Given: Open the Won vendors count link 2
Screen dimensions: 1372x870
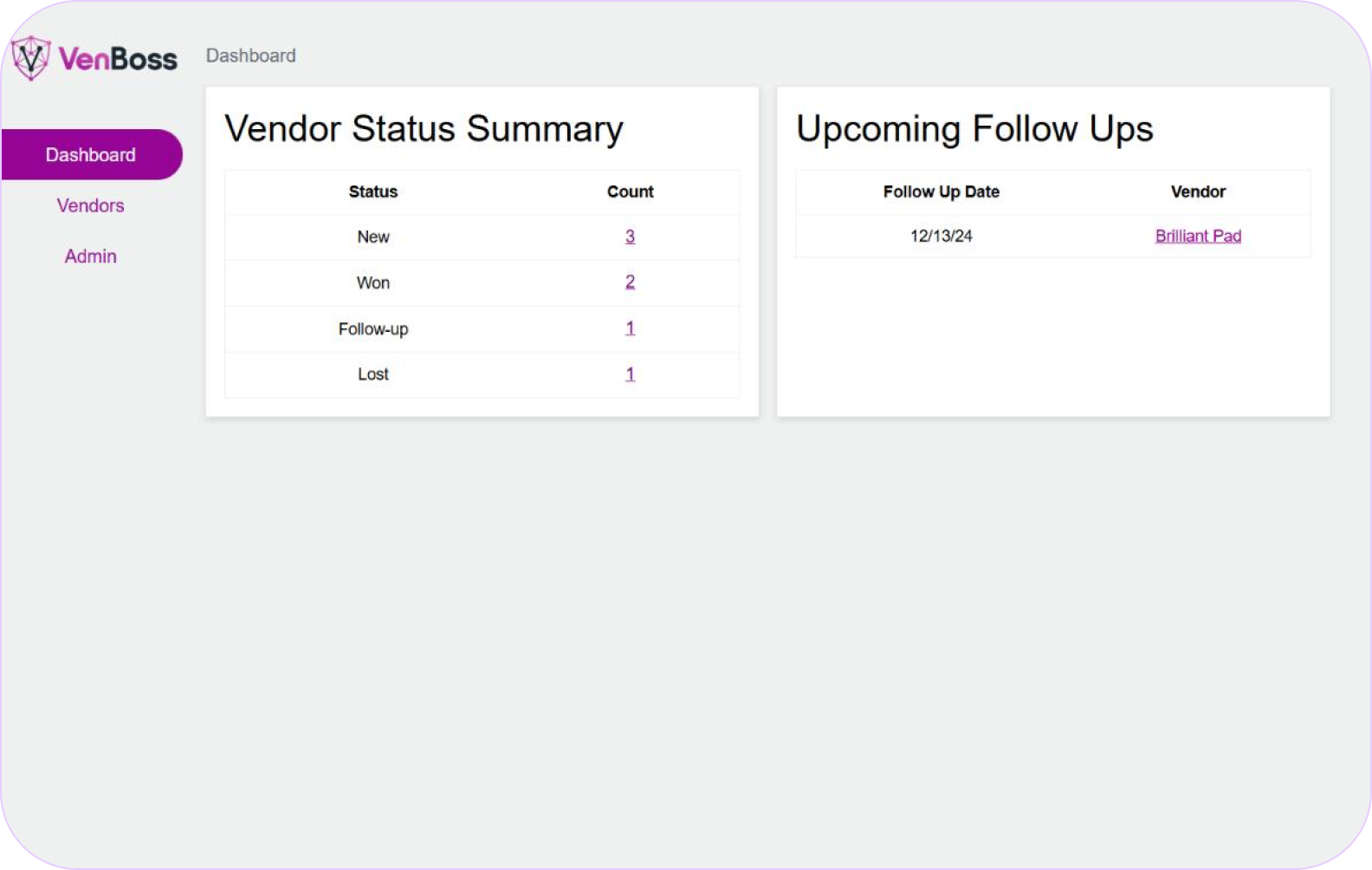Looking at the screenshot, I should tap(630, 282).
